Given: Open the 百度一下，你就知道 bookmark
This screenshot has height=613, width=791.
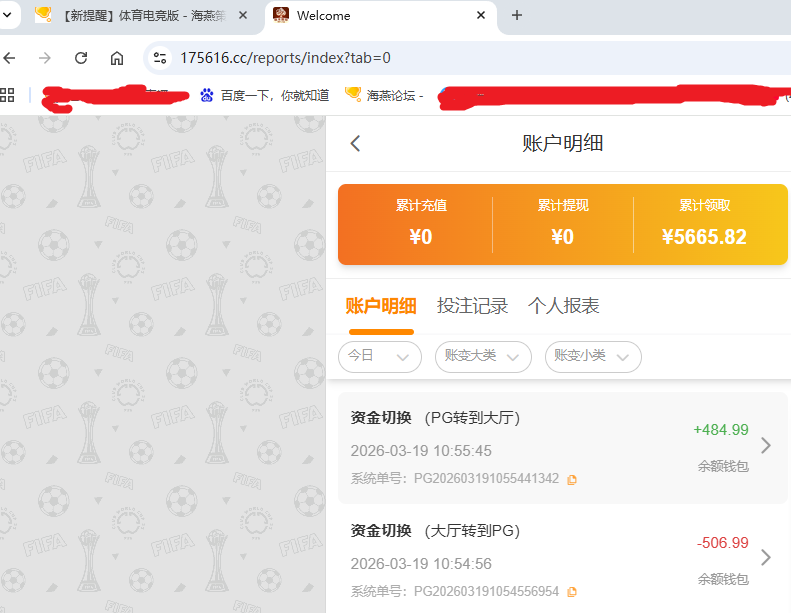Looking at the screenshot, I should [264, 95].
